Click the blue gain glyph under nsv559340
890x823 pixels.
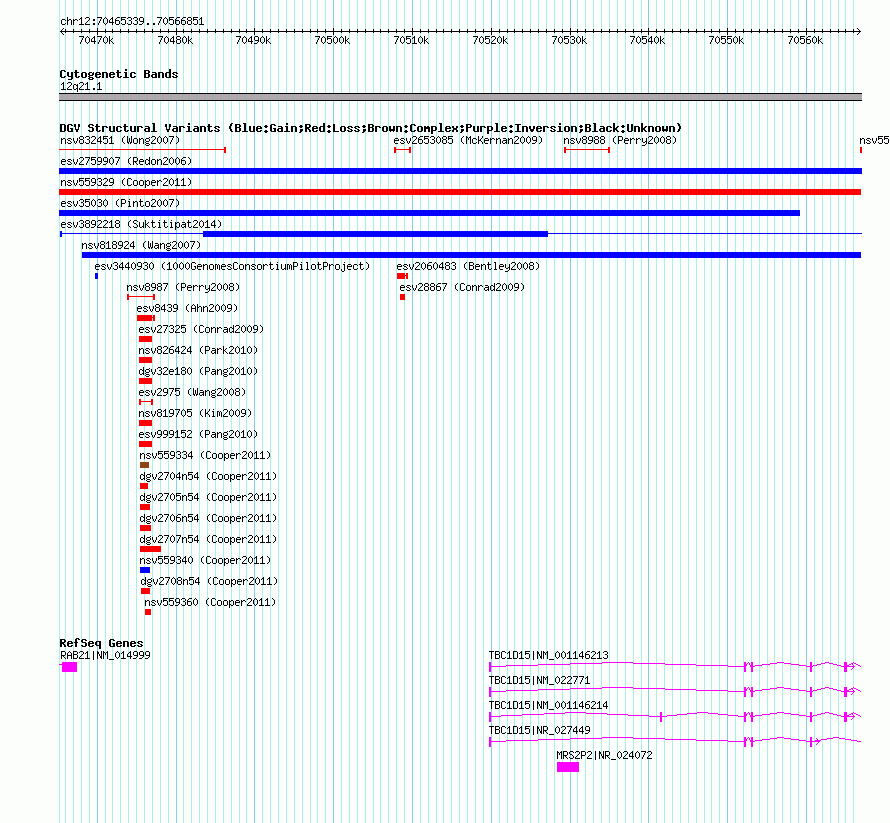pyautogui.click(x=145, y=570)
